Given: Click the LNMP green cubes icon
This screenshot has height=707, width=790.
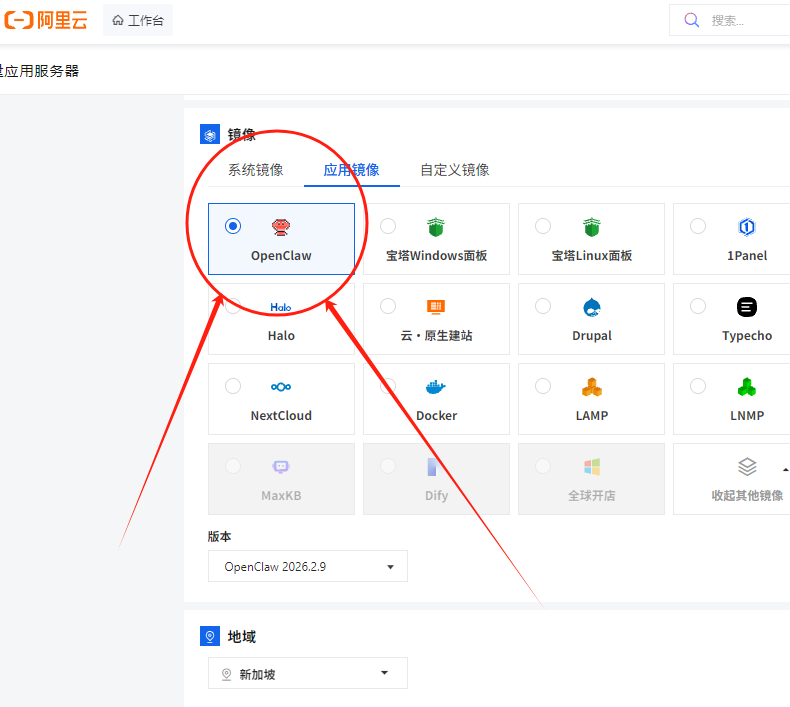Looking at the screenshot, I should 747,387.
